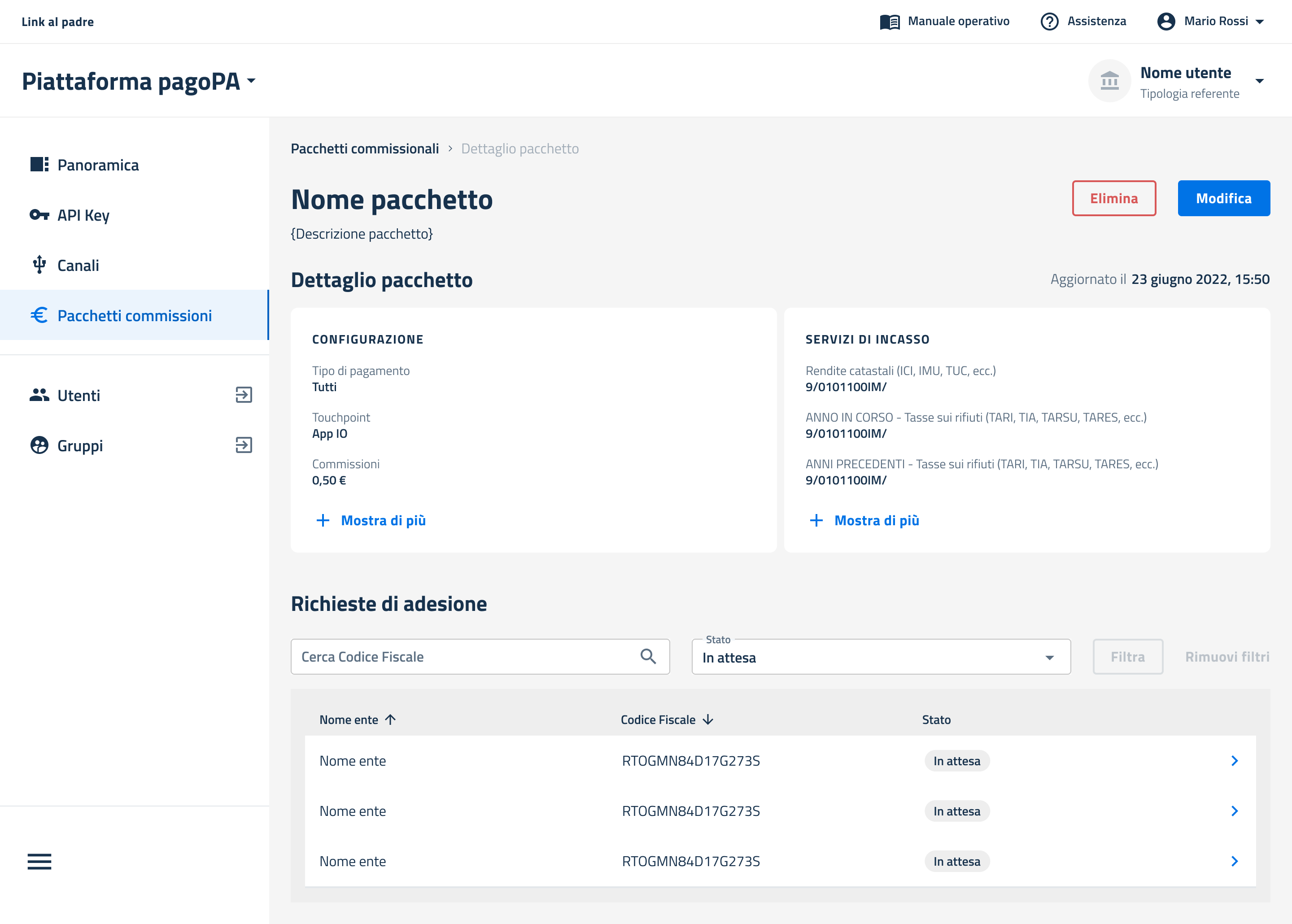
Task: Expand Mostra di più under Configurazione
Action: pos(371,520)
